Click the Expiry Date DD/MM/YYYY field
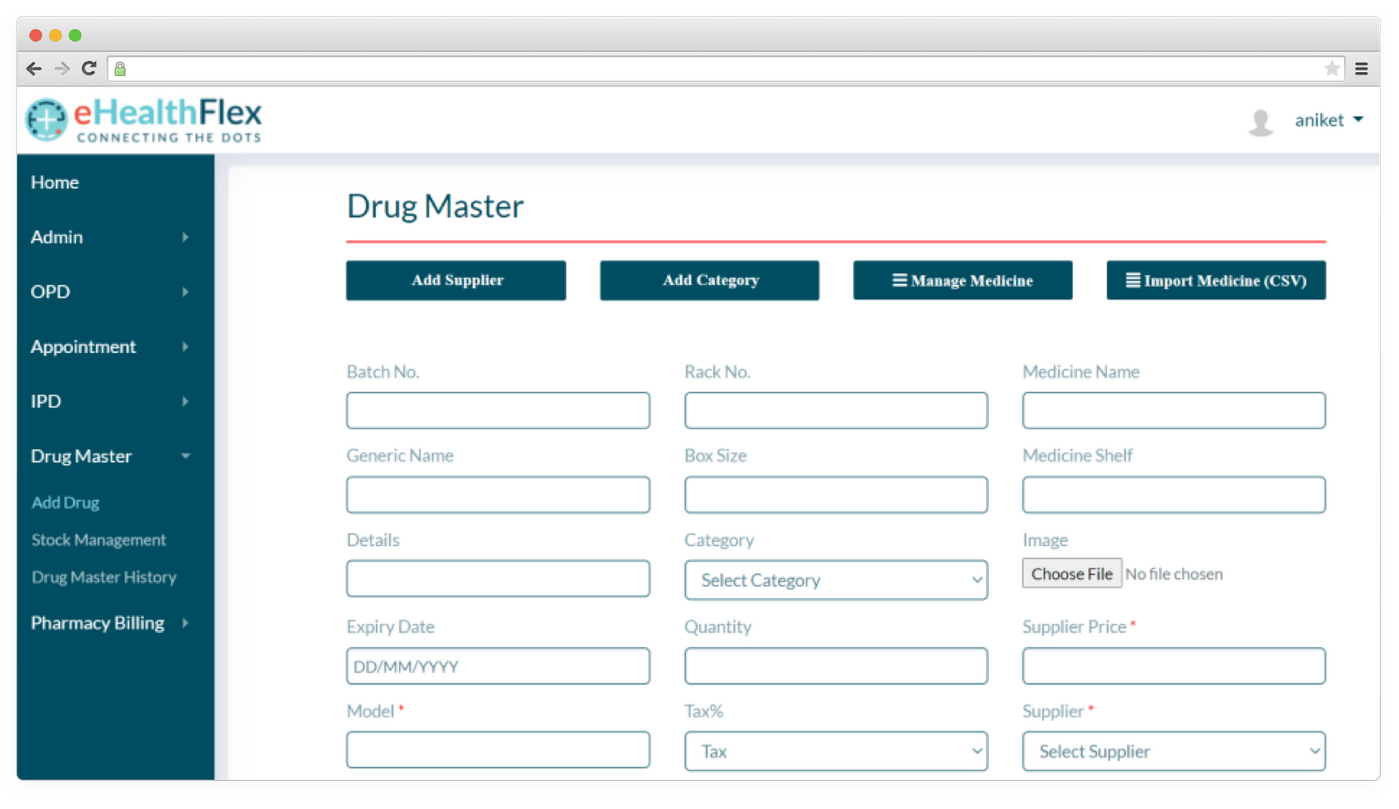1399x809 pixels. [498, 666]
